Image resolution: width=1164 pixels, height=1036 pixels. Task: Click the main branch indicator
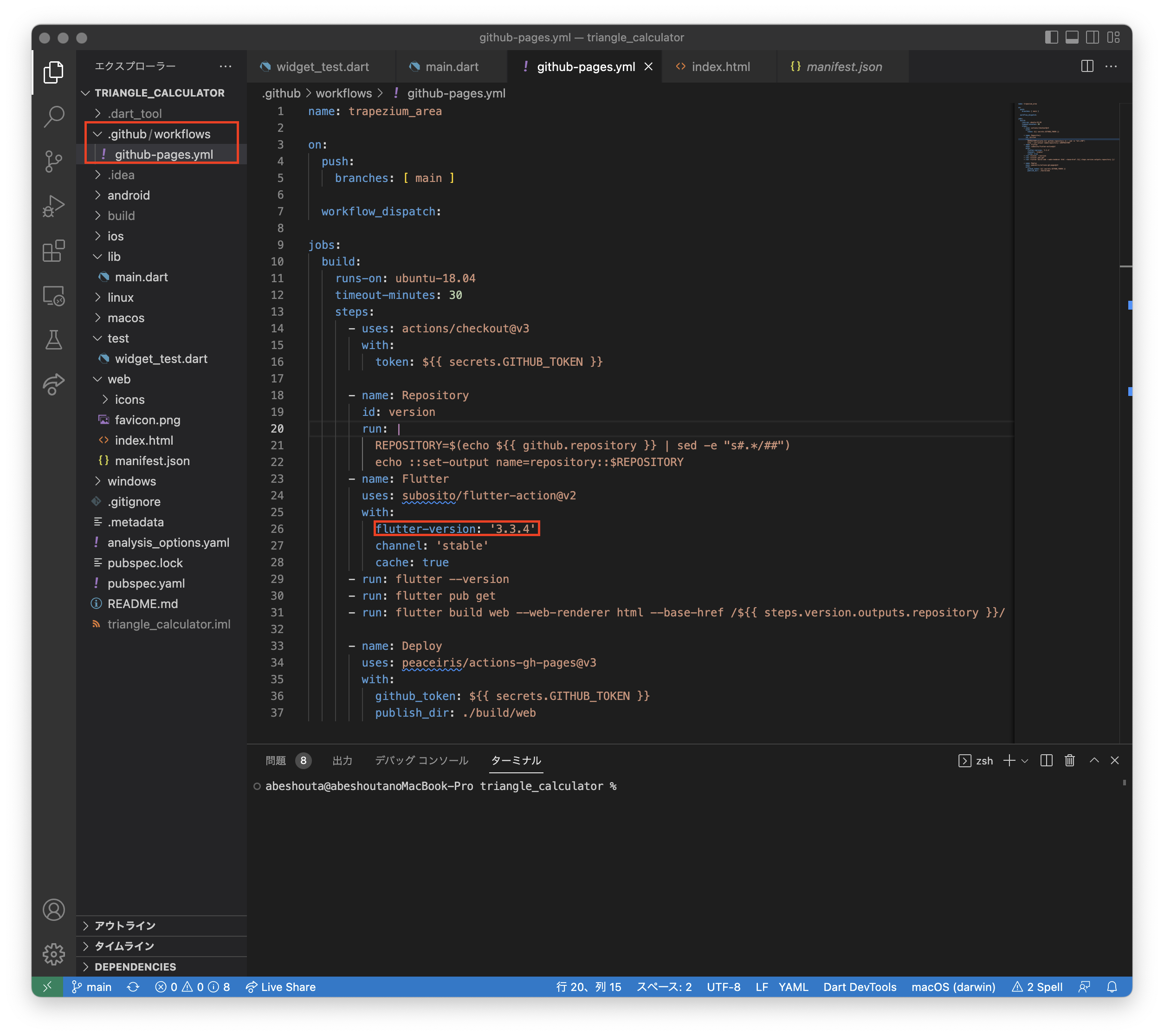tap(92, 987)
